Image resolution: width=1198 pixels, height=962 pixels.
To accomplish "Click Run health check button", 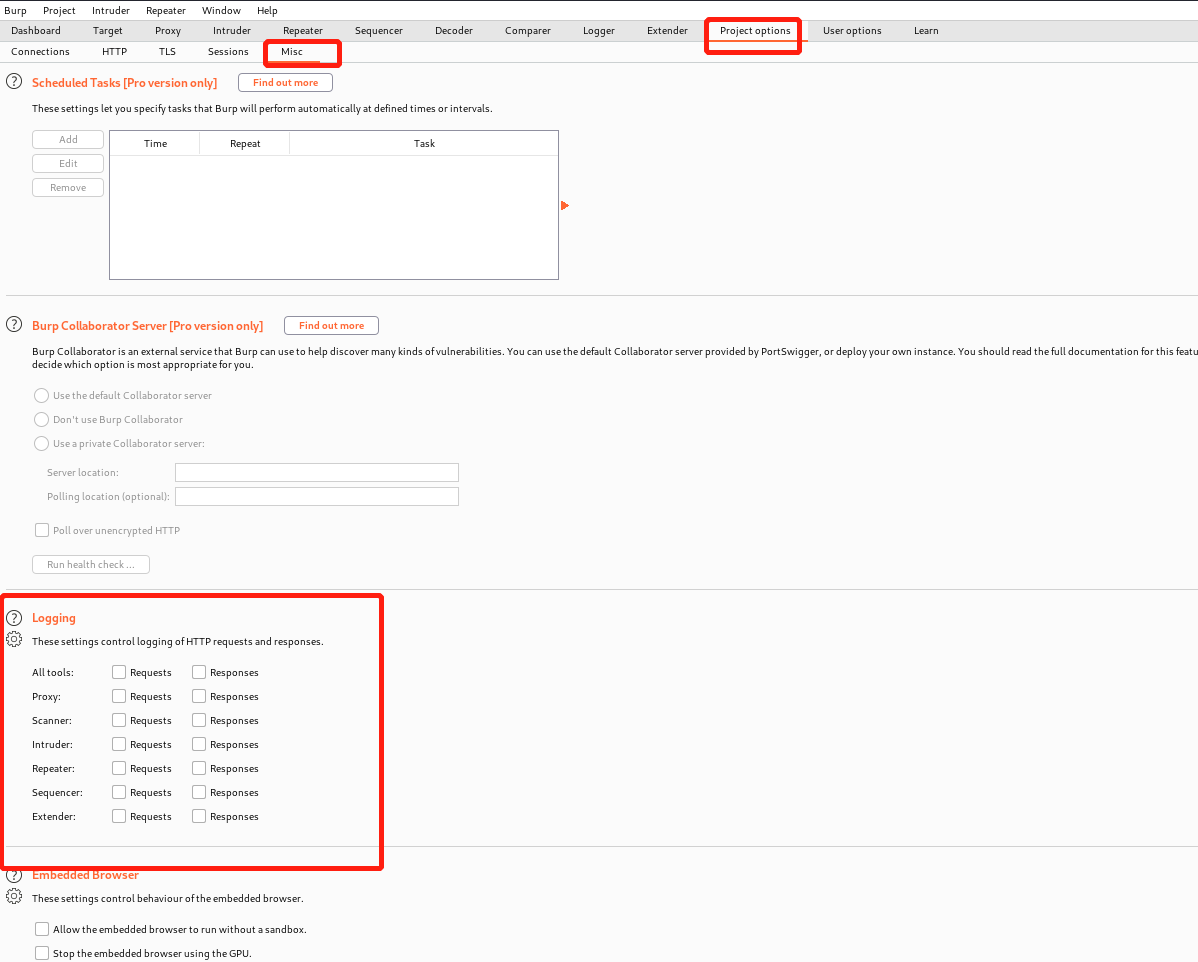I will click(91, 564).
